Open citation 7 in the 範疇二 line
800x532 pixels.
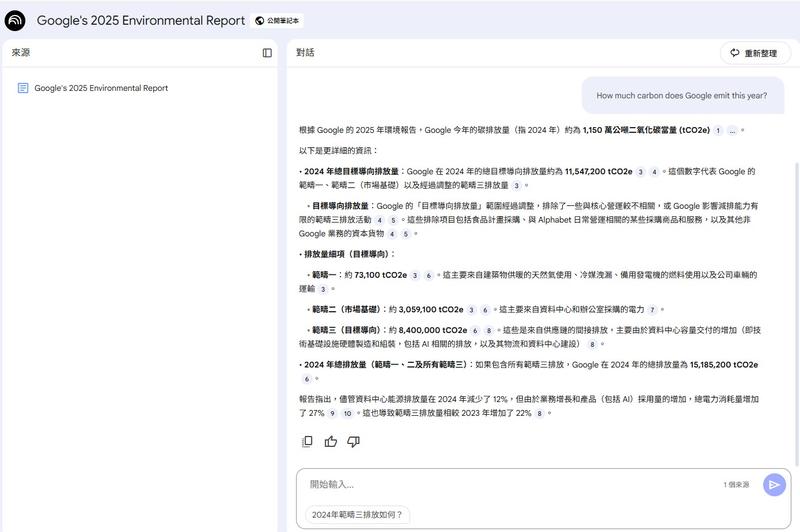[652, 310]
